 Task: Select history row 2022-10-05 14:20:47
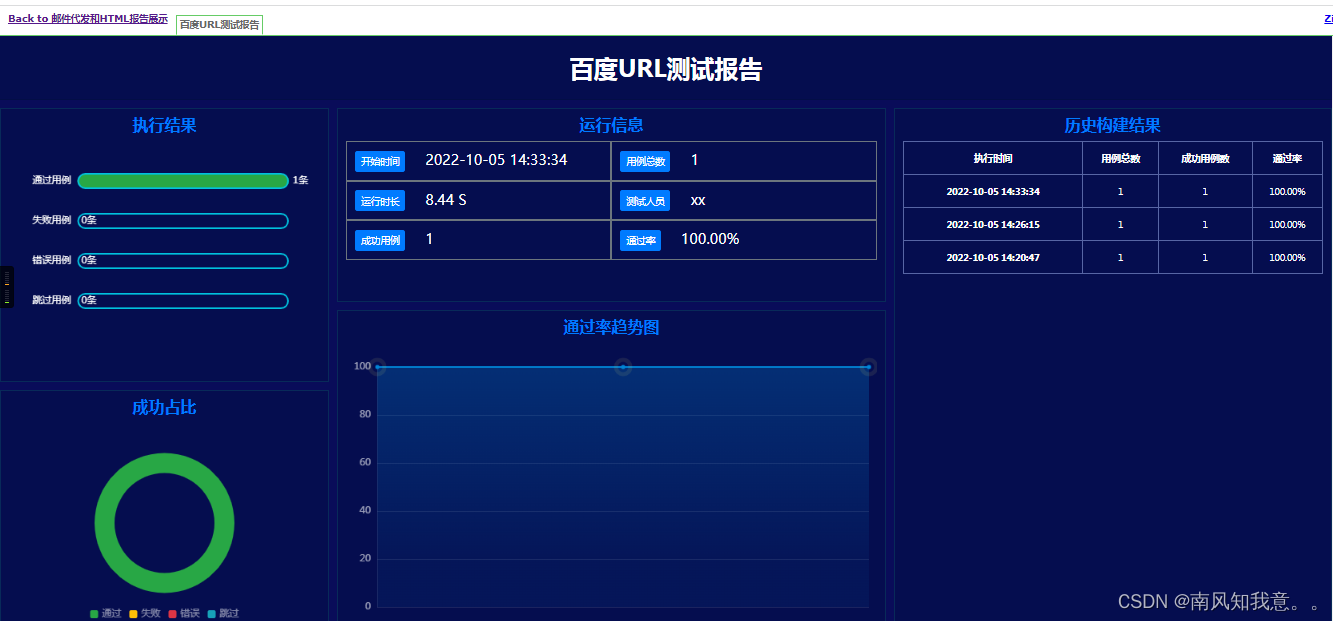coord(1113,257)
